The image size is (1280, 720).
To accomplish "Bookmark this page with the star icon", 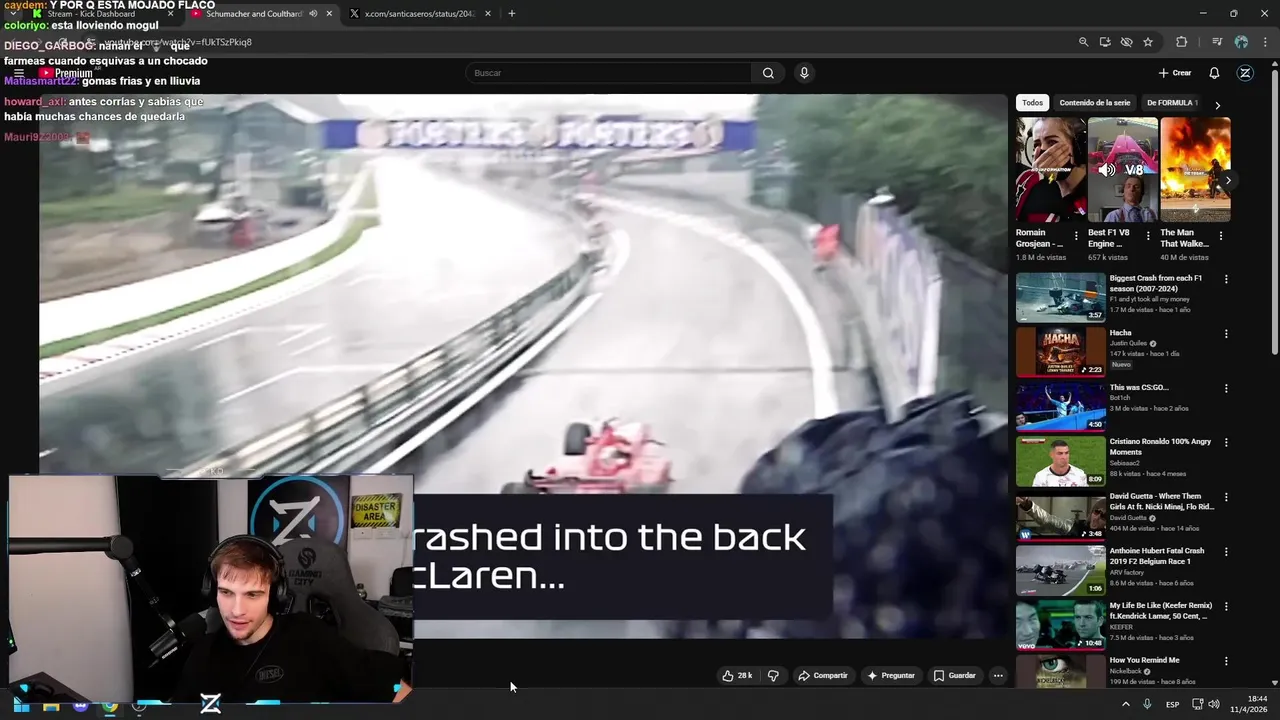I will pyautogui.click(x=1148, y=42).
